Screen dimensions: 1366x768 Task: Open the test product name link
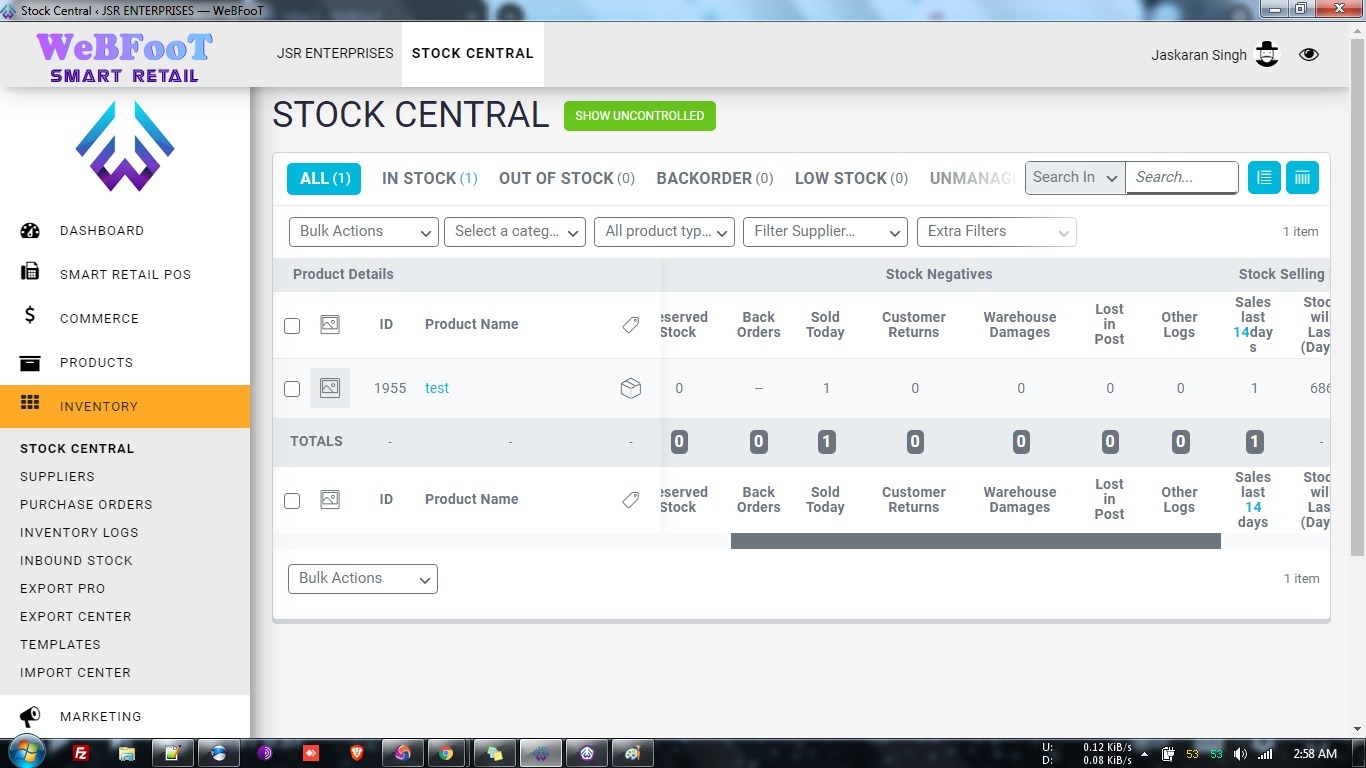(x=437, y=388)
